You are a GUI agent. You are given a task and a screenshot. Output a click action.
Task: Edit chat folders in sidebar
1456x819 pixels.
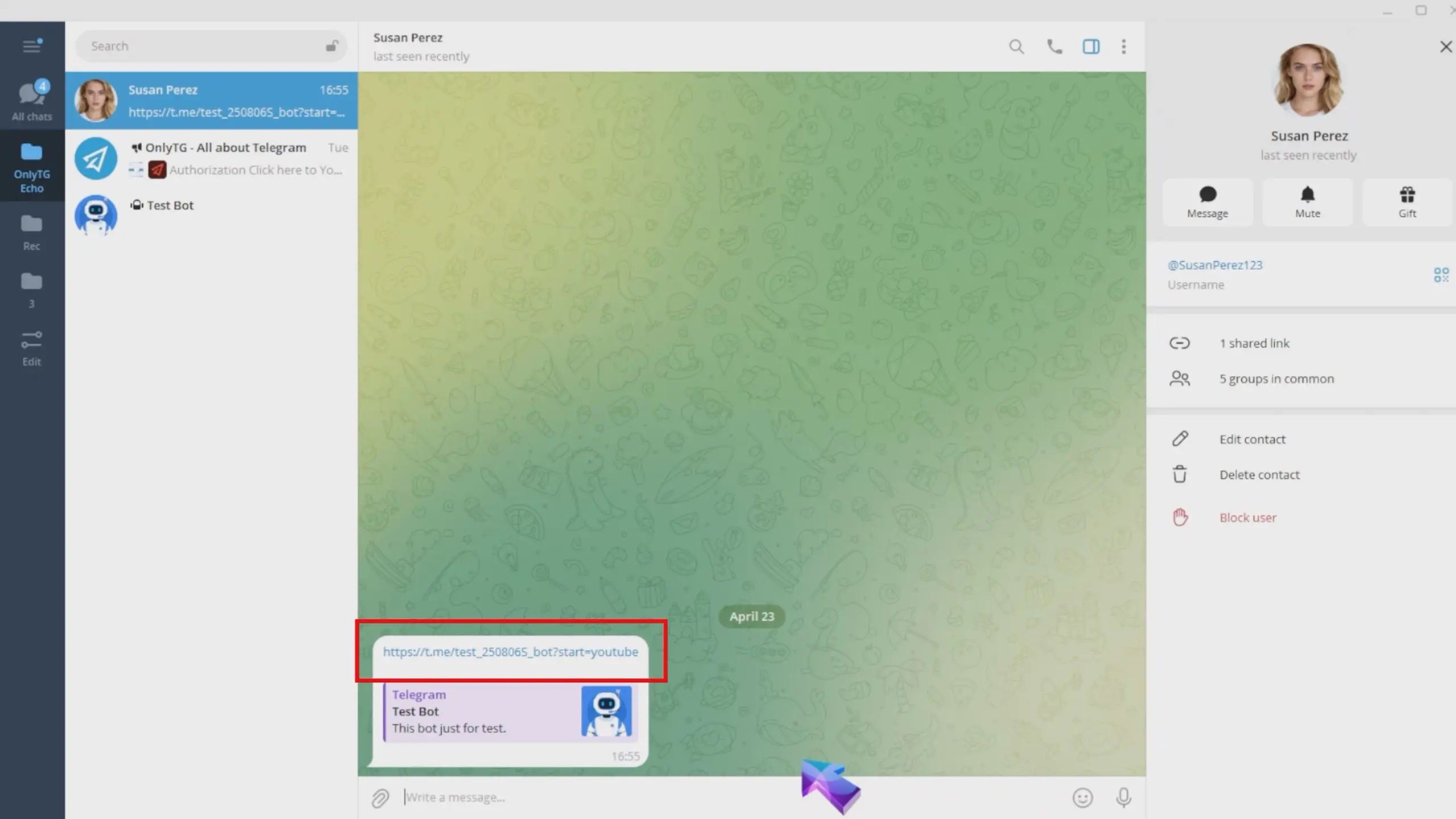tap(32, 348)
